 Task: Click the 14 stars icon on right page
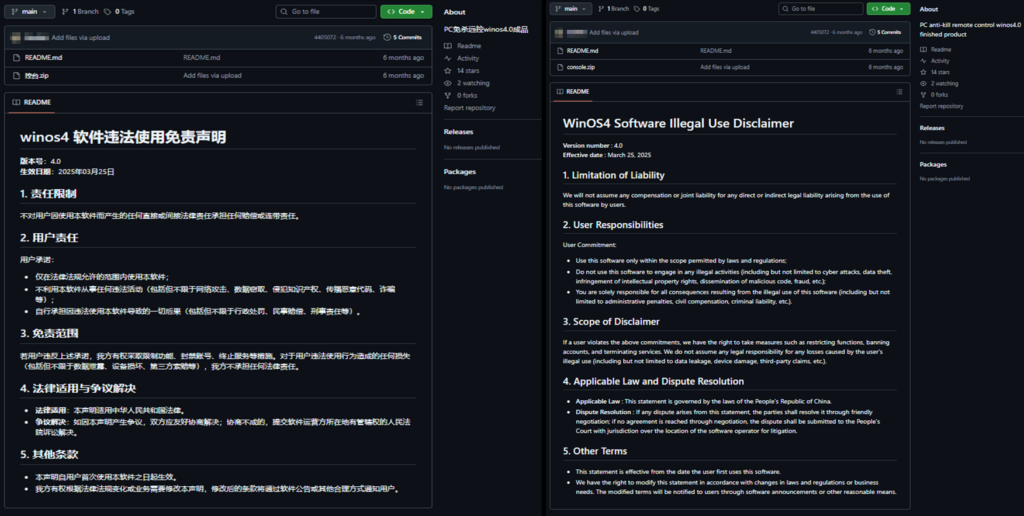tap(923, 72)
